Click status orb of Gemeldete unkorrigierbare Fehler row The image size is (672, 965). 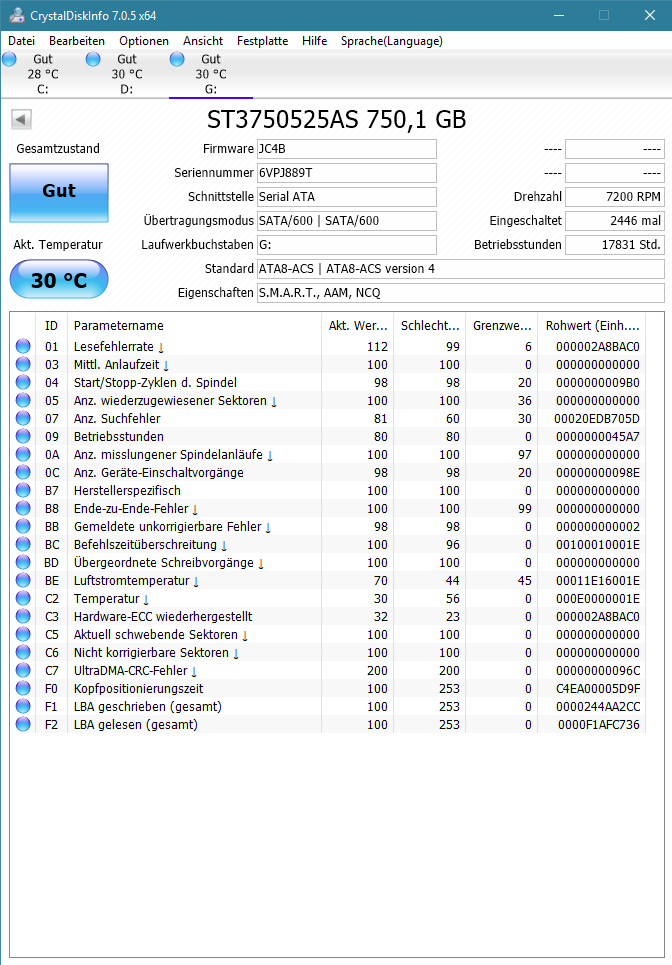23,526
